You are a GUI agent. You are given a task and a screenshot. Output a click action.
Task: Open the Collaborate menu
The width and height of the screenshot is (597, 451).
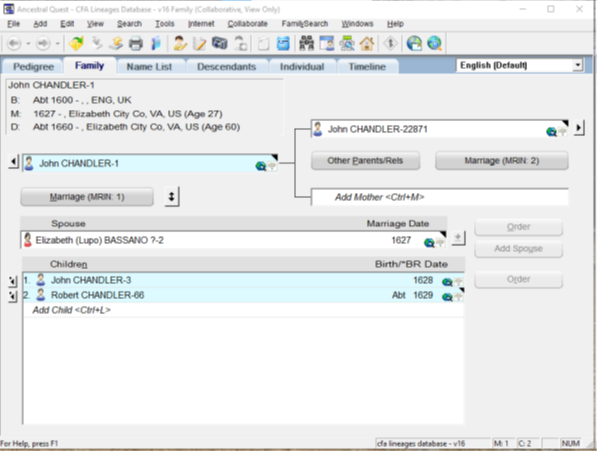click(247, 24)
